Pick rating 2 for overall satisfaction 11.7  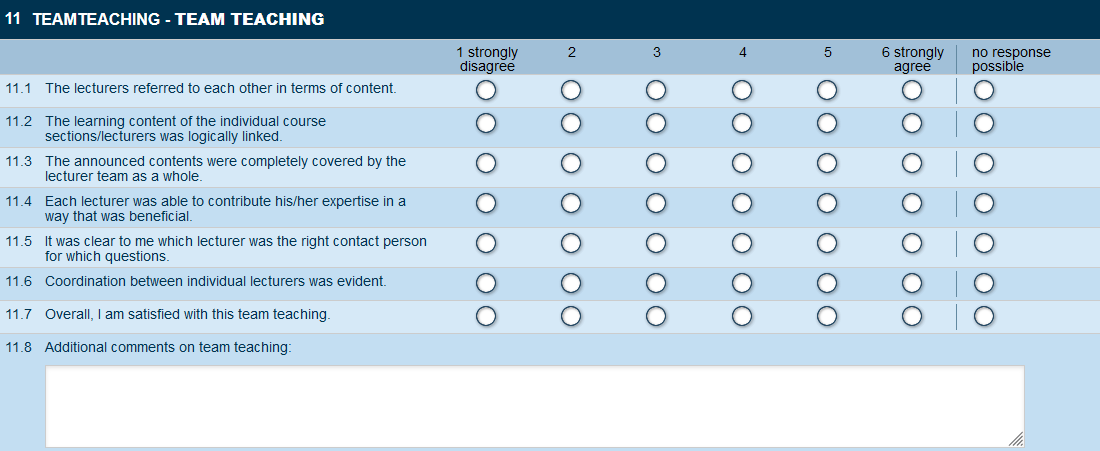[571, 317]
